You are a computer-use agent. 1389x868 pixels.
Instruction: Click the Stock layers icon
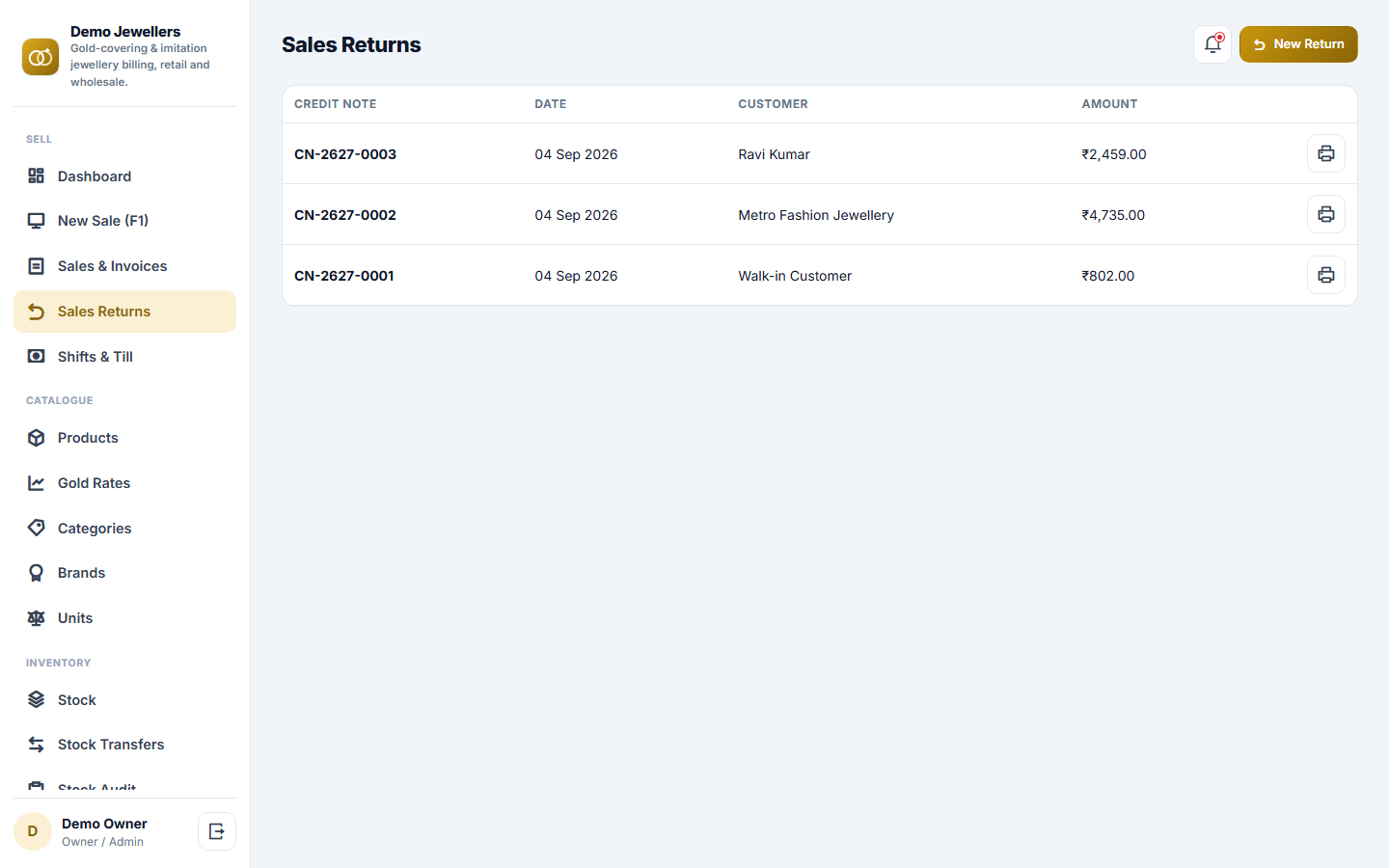[x=37, y=699]
